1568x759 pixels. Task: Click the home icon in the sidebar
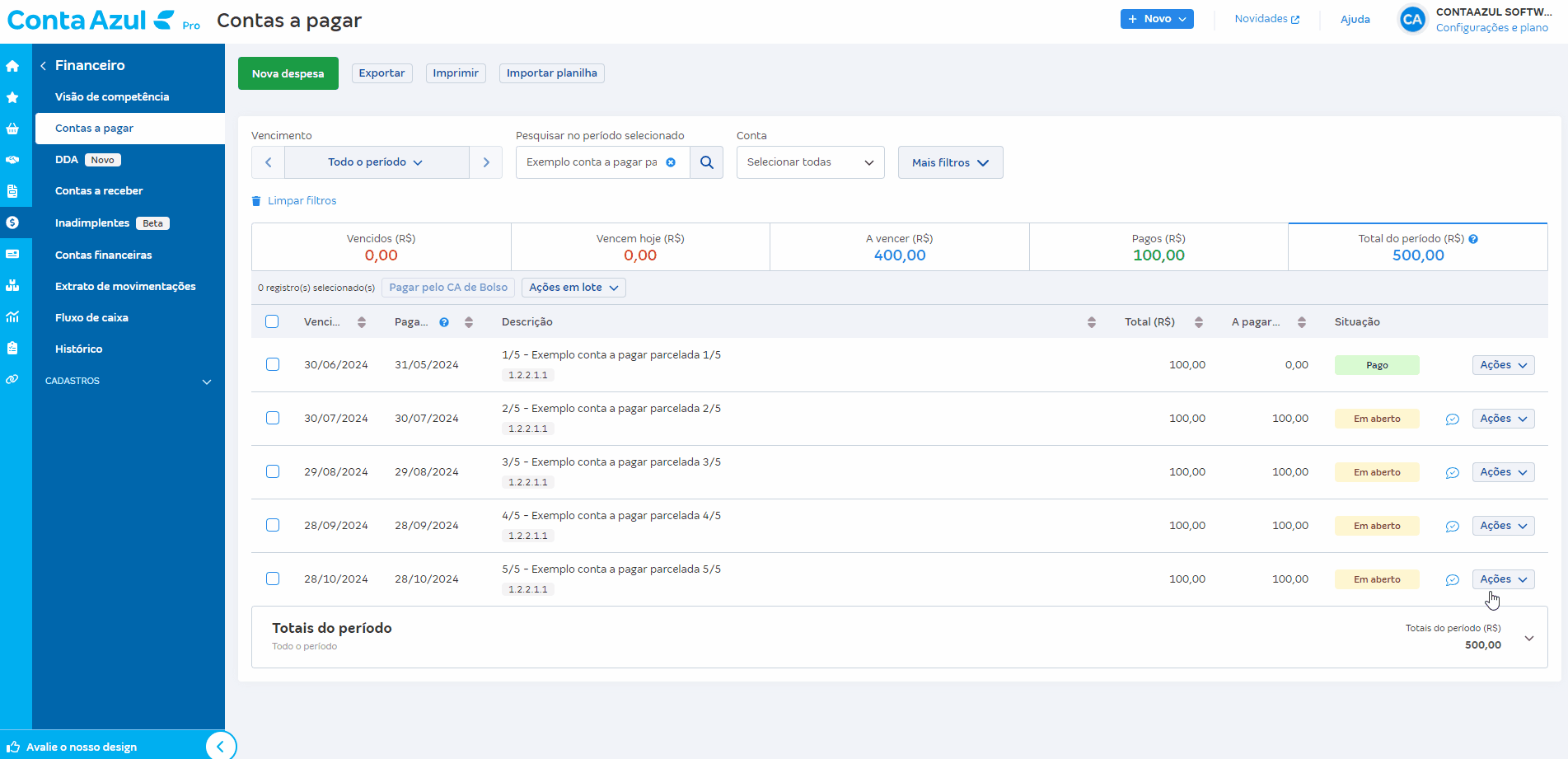(x=12, y=66)
